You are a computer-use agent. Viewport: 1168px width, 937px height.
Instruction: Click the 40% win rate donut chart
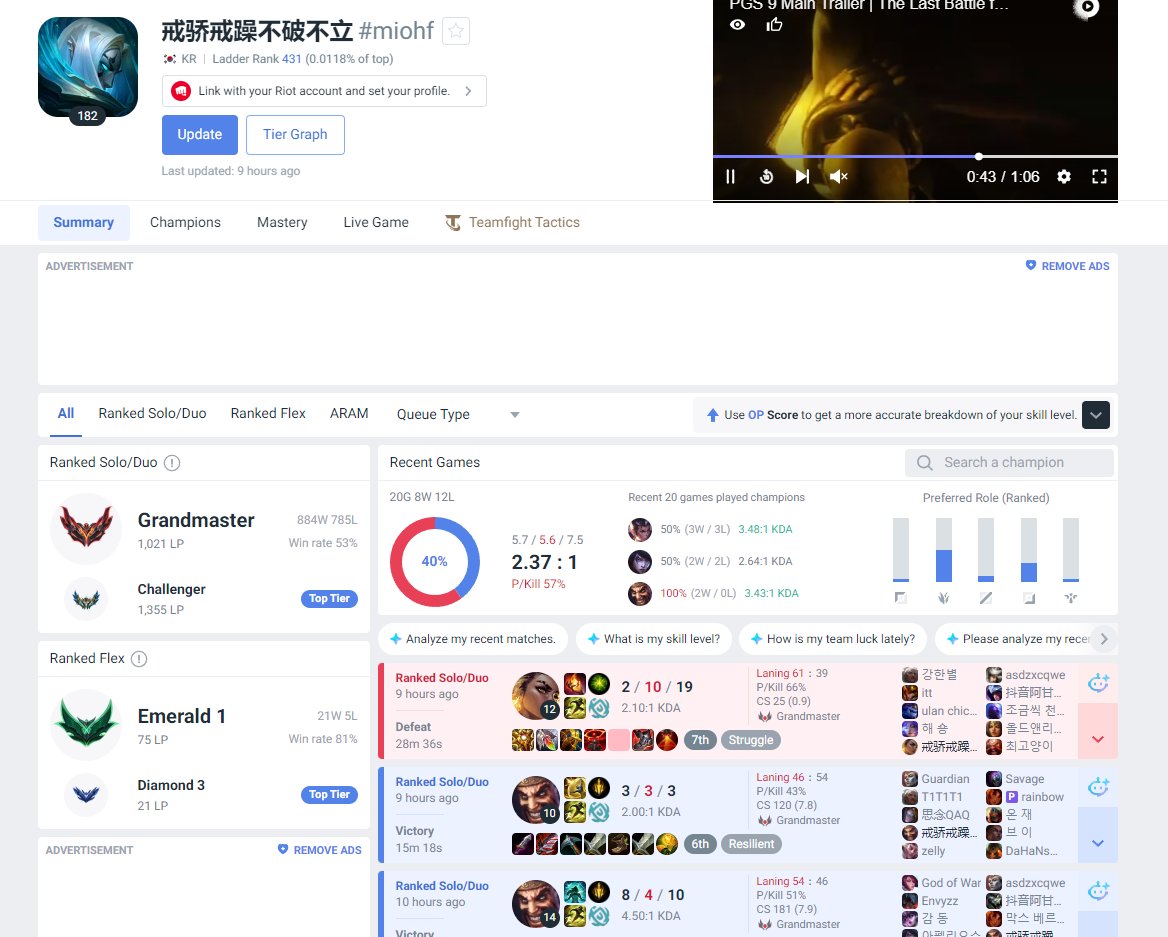tap(434, 562)
